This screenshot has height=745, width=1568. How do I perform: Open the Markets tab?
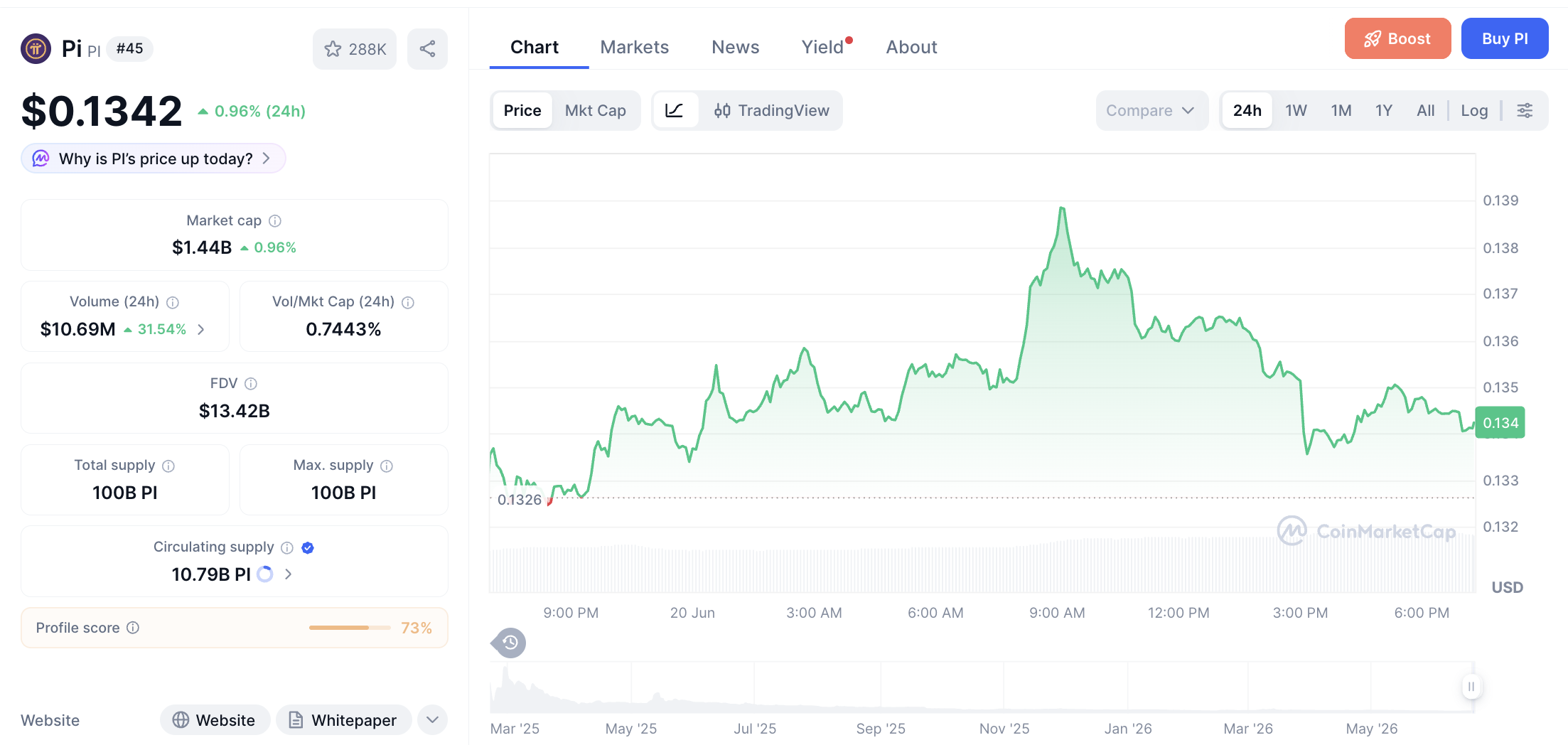(x=635, y=47)
